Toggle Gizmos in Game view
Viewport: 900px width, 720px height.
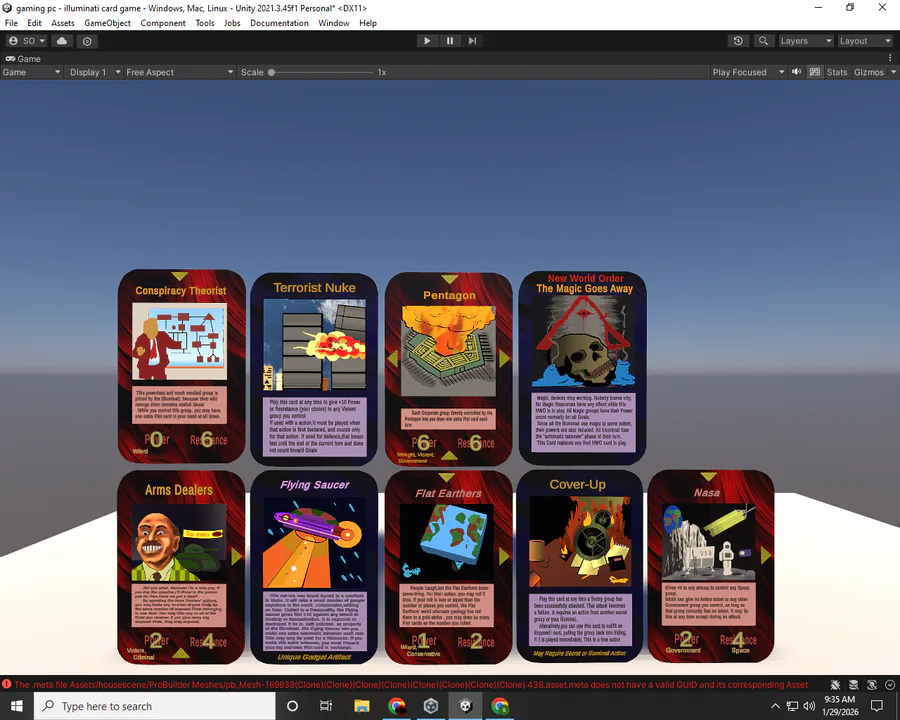pyautogui.click(x=868, y=72)
